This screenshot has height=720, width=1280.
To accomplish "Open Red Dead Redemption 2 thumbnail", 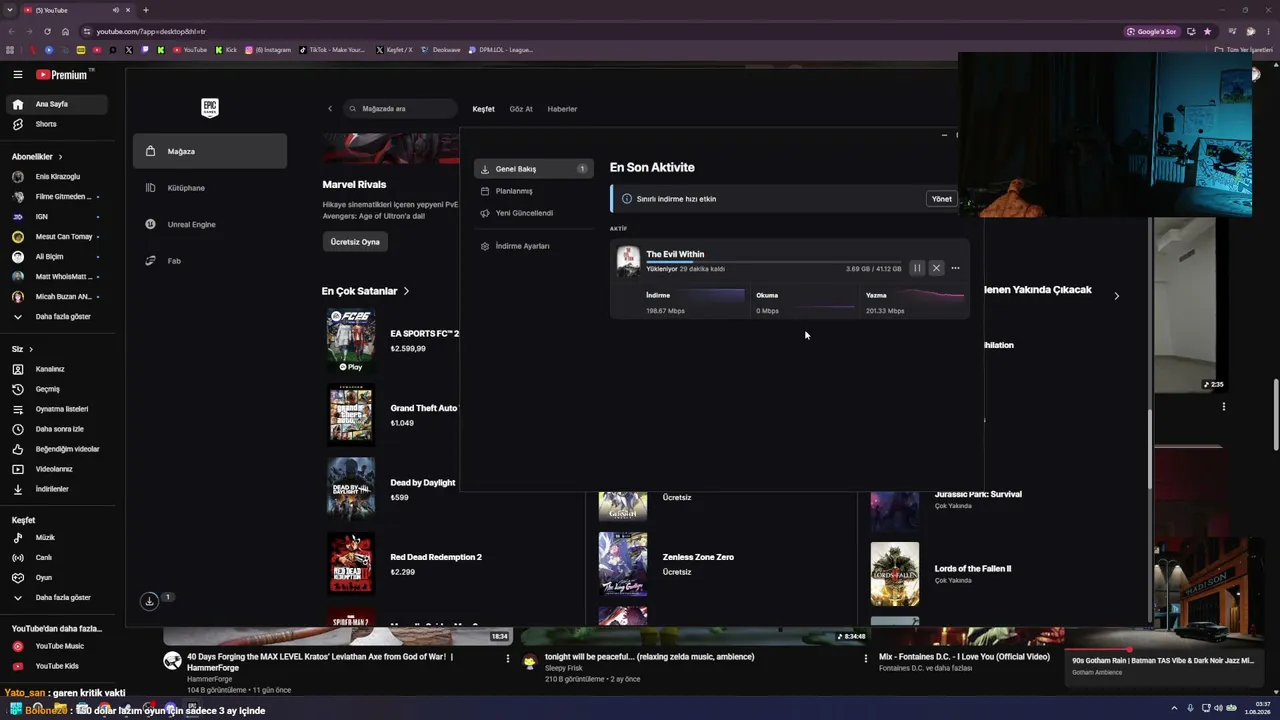I will 351,564.
